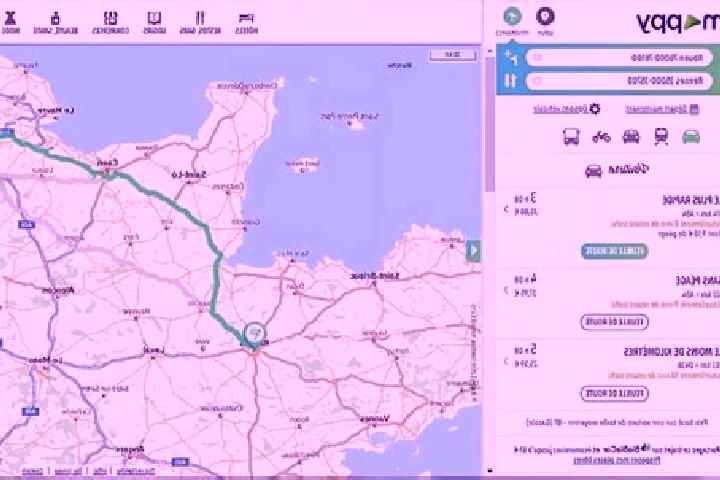Open the Départ maintenant link
The image size is (720, 480).
(x=657, y=109)
